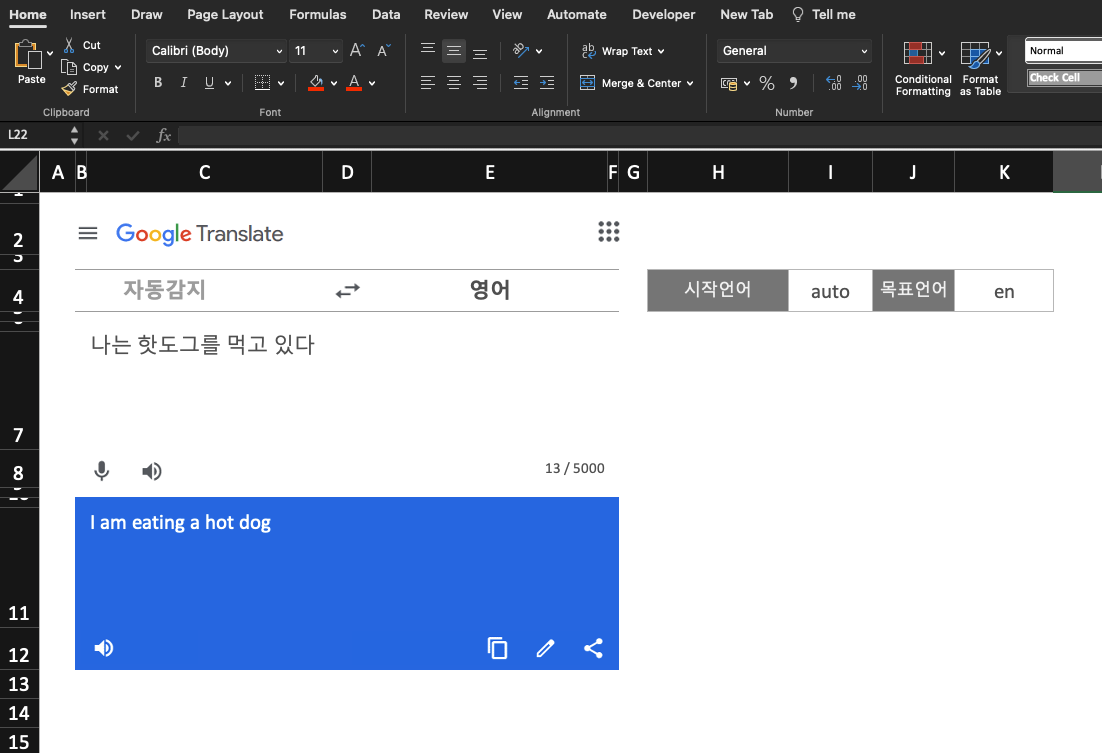Viewport: 1102px width, 753px height.
Task: Click the text orientation icon
Action: [521, 50]
